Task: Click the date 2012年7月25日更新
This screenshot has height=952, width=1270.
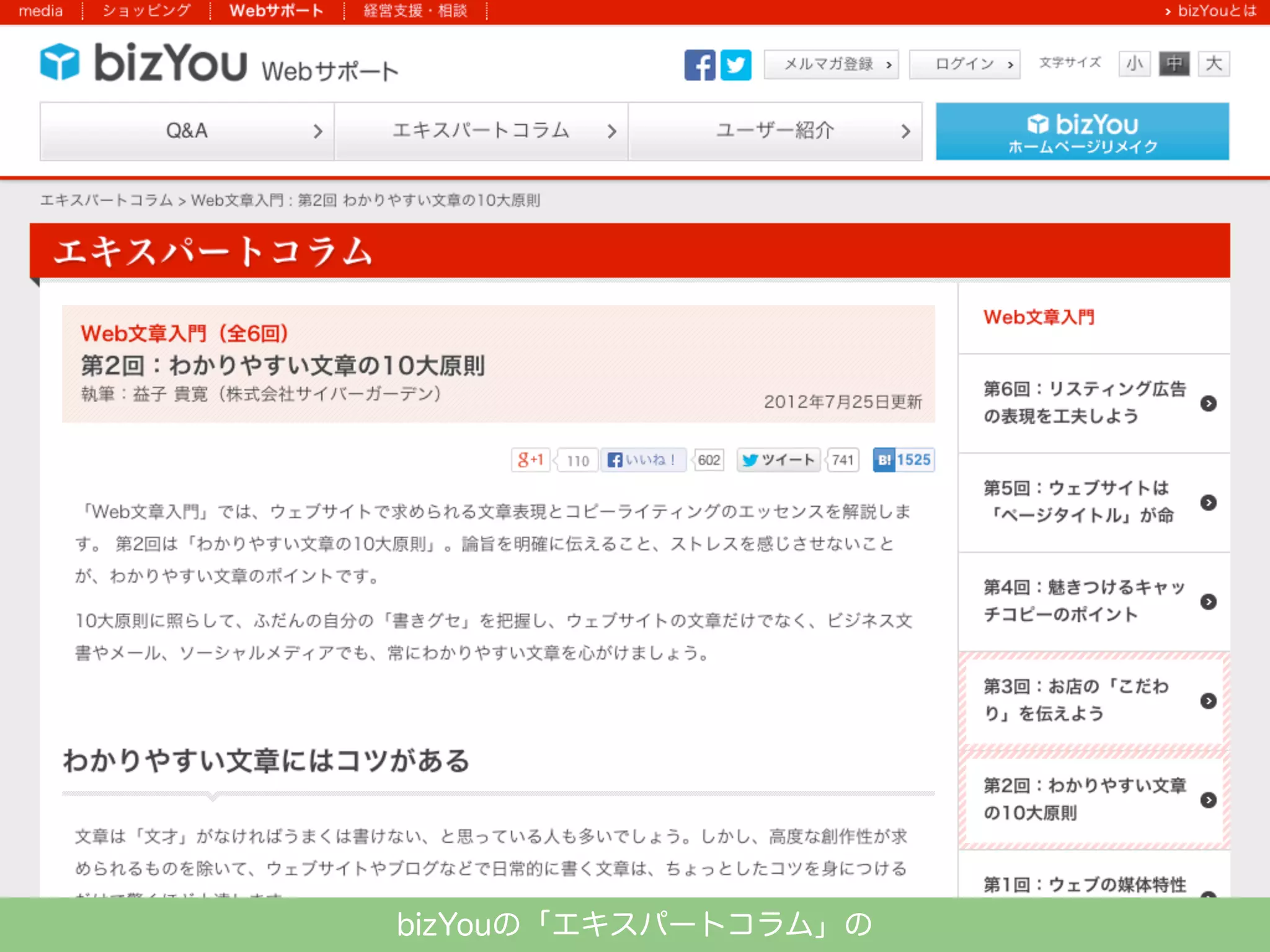Action: 843,402
